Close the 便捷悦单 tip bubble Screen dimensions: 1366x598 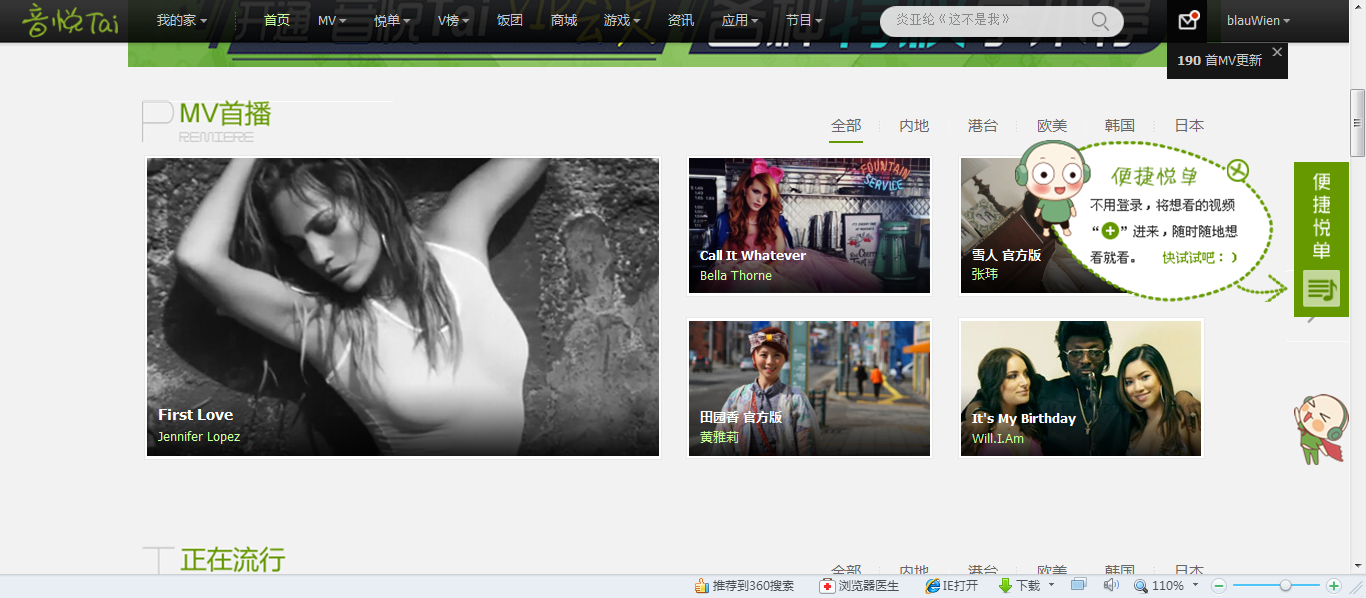pyautogui.click(x=1238, y=170)
